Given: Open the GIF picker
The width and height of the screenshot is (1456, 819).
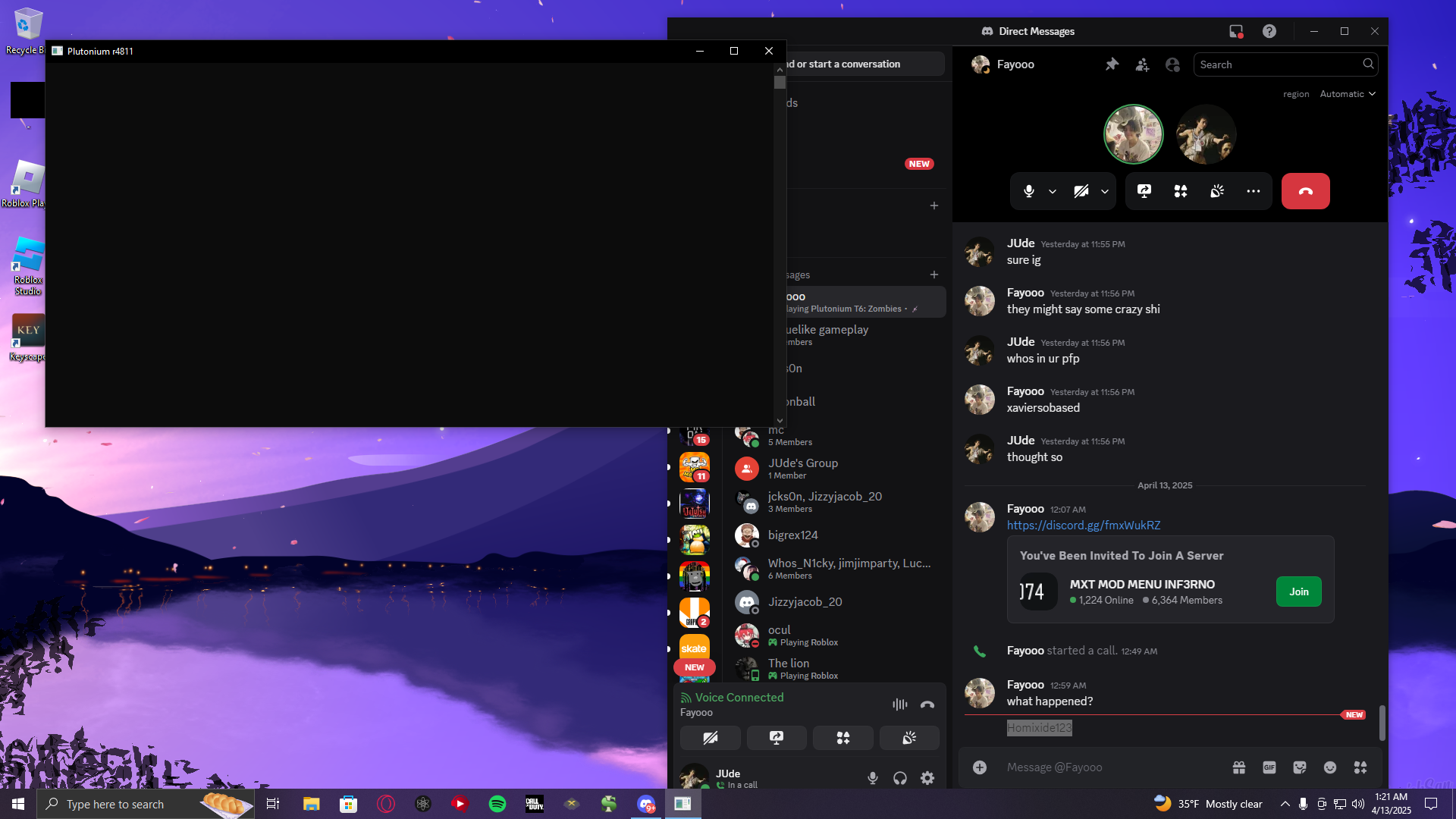Looking at the screenshot, I should click(1269, 767).
